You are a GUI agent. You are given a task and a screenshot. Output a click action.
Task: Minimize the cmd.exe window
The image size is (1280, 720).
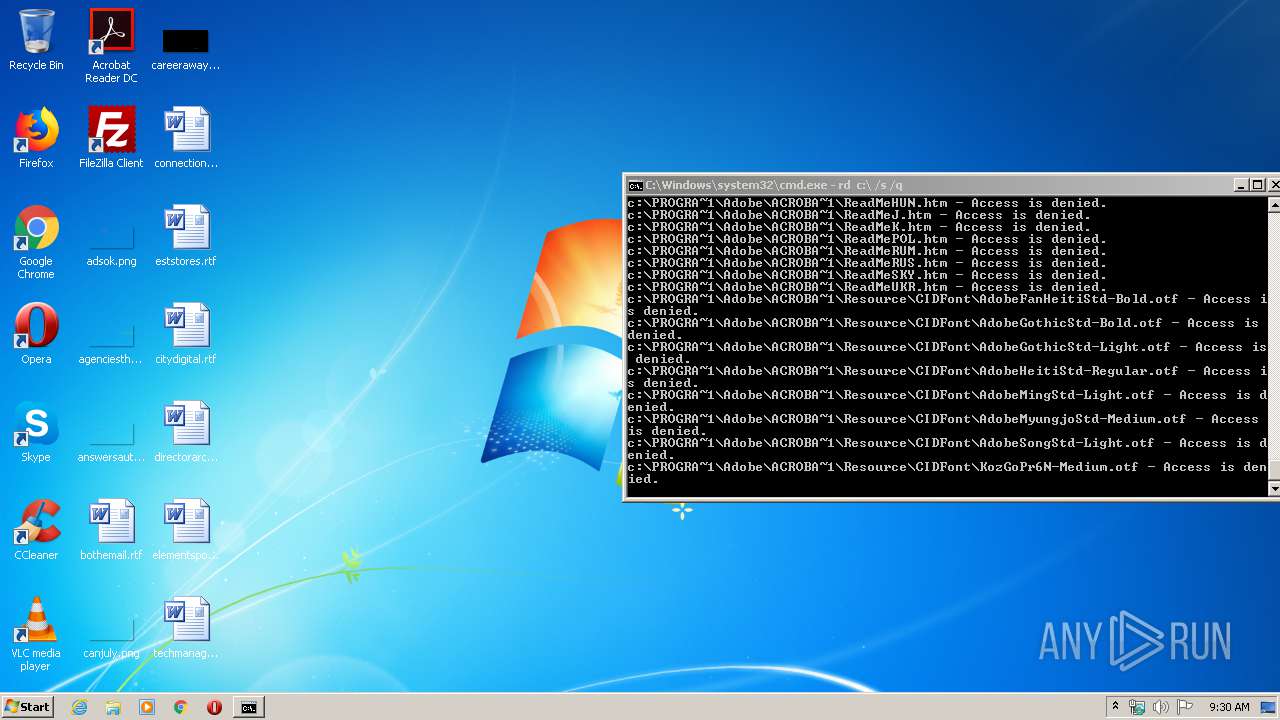pos(1242,185)
